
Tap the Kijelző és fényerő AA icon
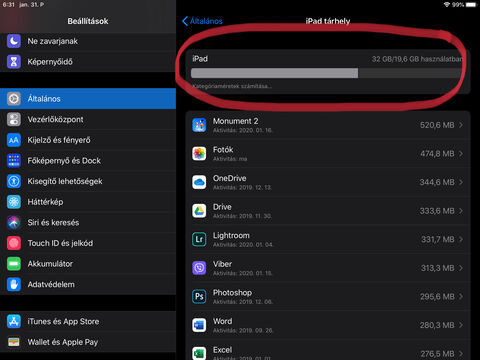(x=14, y=140)
